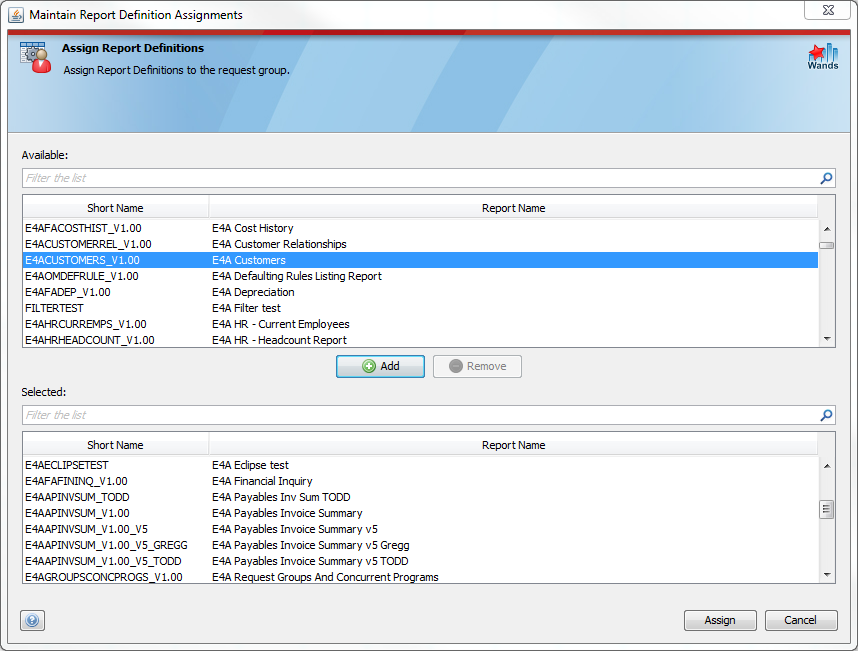Click E4A Payables Inv Sum TODD name
This screenshot has width=858, height=651.
point(281,497)
